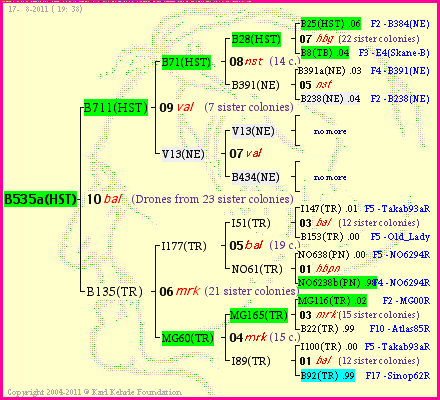Follow F3 - E4(Skane-B) link
This screenshot has height=400, width=440.
pos(394,53)
